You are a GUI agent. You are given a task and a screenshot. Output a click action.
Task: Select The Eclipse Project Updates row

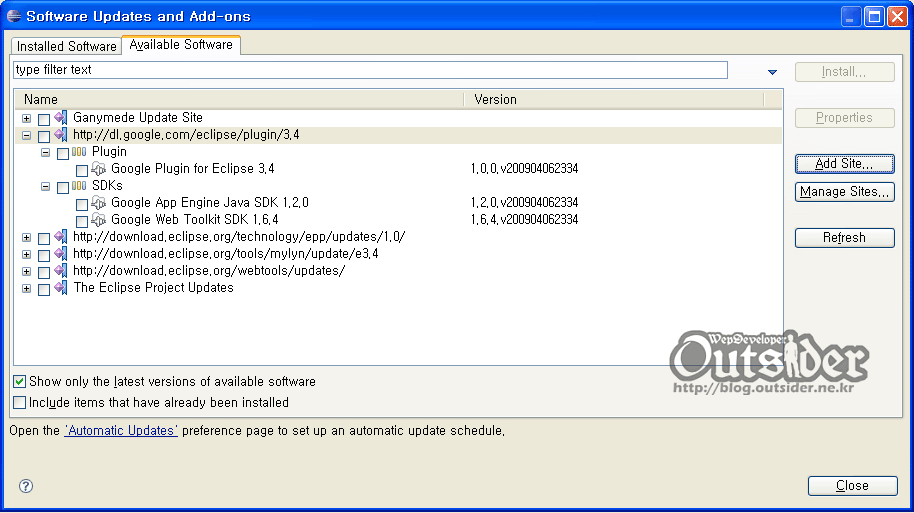click(x=398, y=287)
